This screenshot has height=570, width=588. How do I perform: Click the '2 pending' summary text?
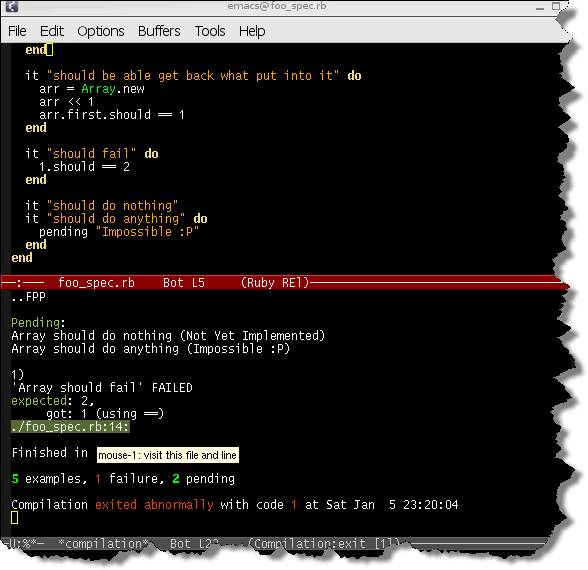pos(204,479)
